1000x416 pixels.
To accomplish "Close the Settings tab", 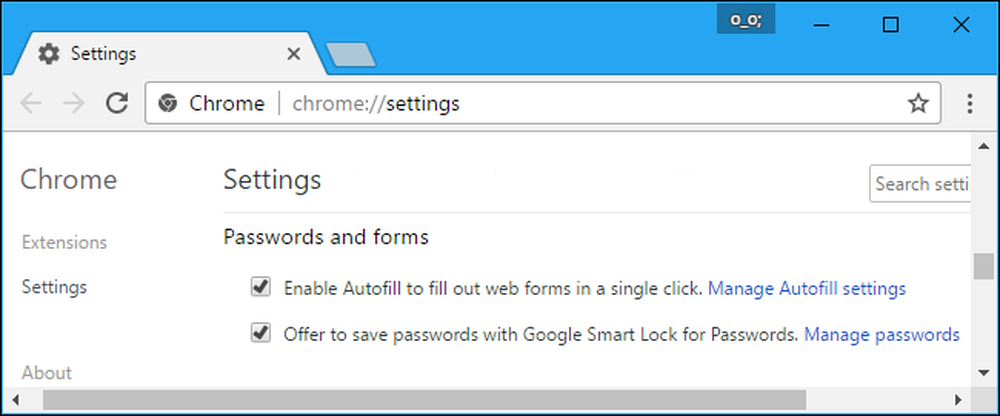I will point(293,54).
